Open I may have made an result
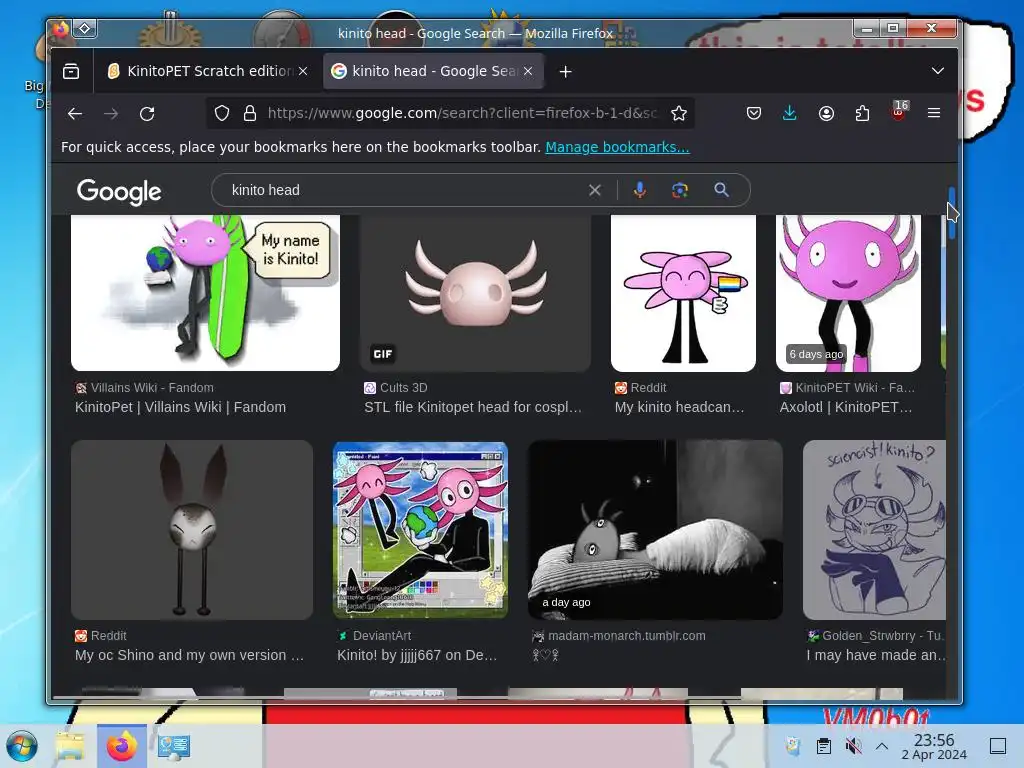Screen dimensions: 1024x768 pyautogui.click(x=876, y=655)
